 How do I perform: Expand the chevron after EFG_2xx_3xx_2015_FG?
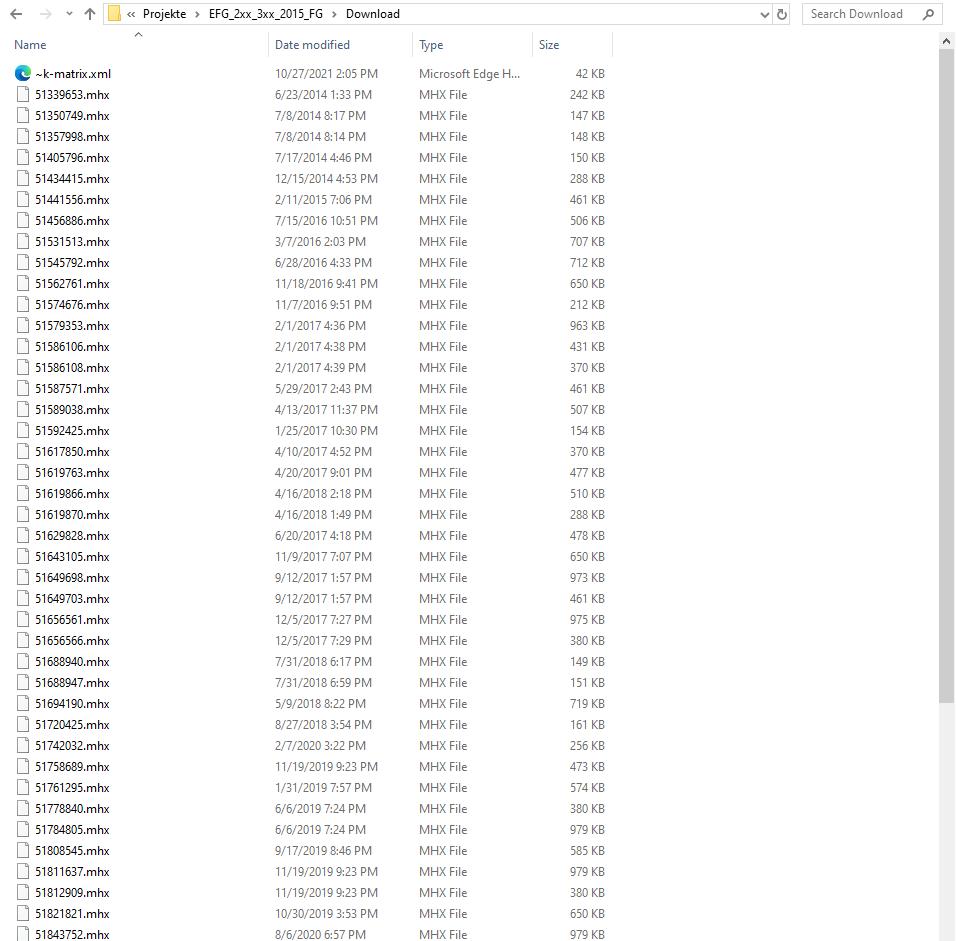(334, 14)
